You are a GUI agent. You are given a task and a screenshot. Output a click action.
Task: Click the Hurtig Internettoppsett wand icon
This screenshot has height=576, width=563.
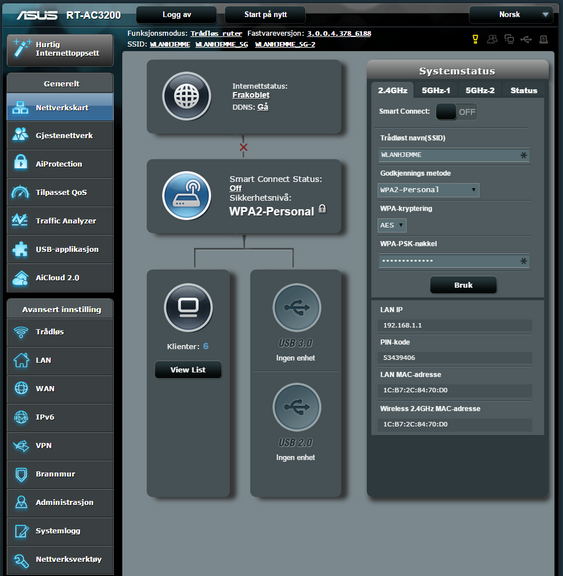21,49
